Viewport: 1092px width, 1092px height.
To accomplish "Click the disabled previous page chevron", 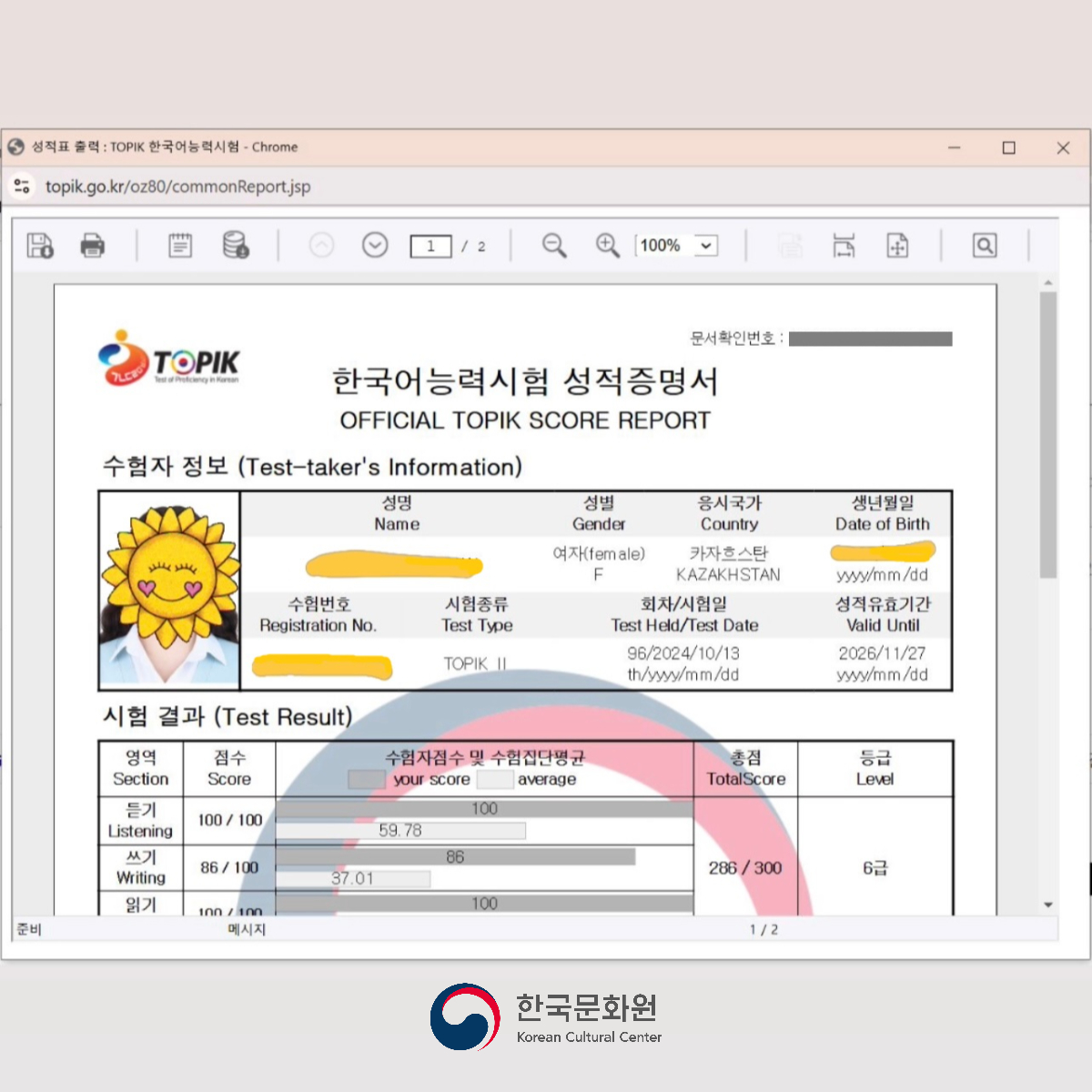I will [321, 246].
